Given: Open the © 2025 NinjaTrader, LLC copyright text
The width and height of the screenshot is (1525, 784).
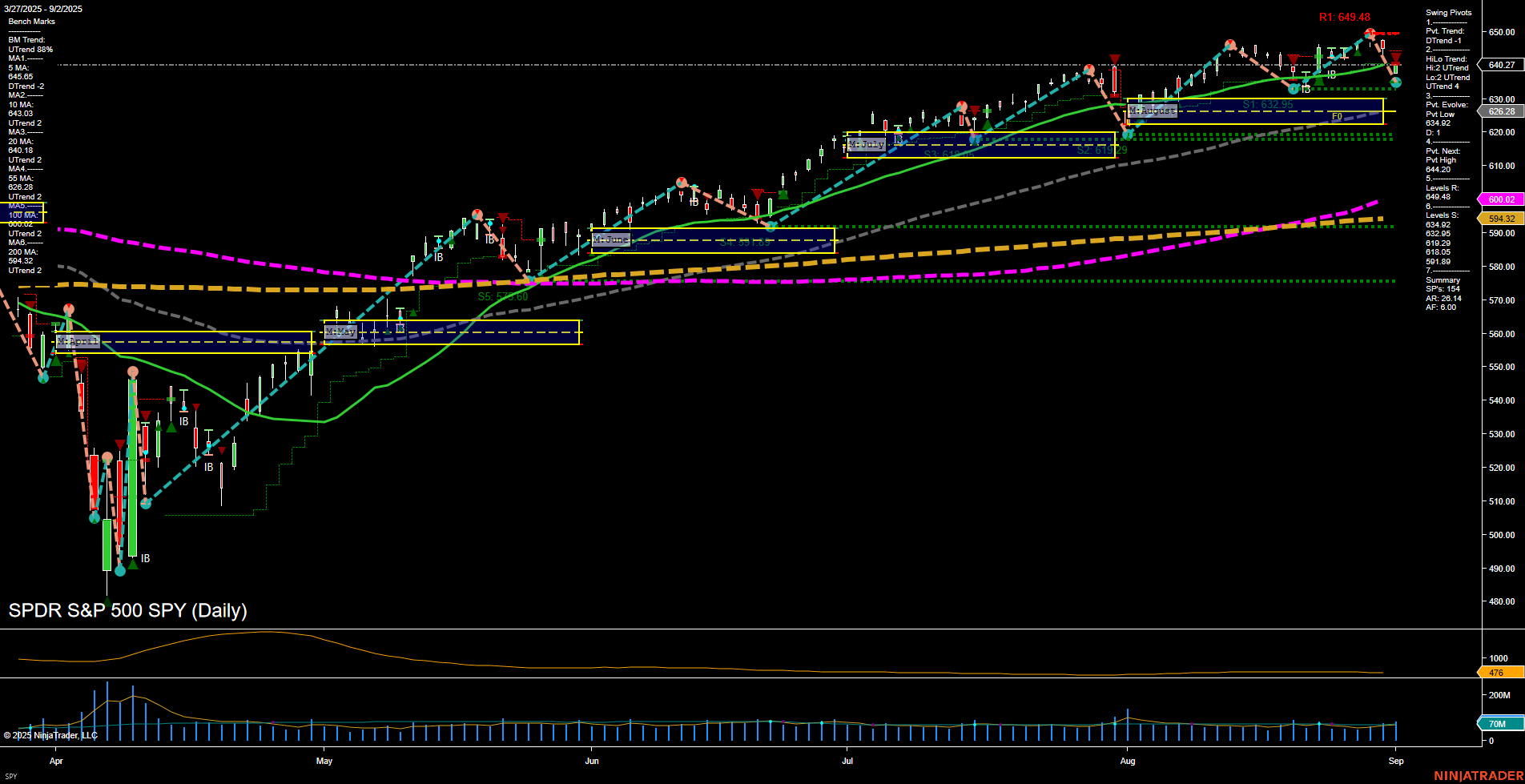Looking at the screenshot, I should (51, 734).
